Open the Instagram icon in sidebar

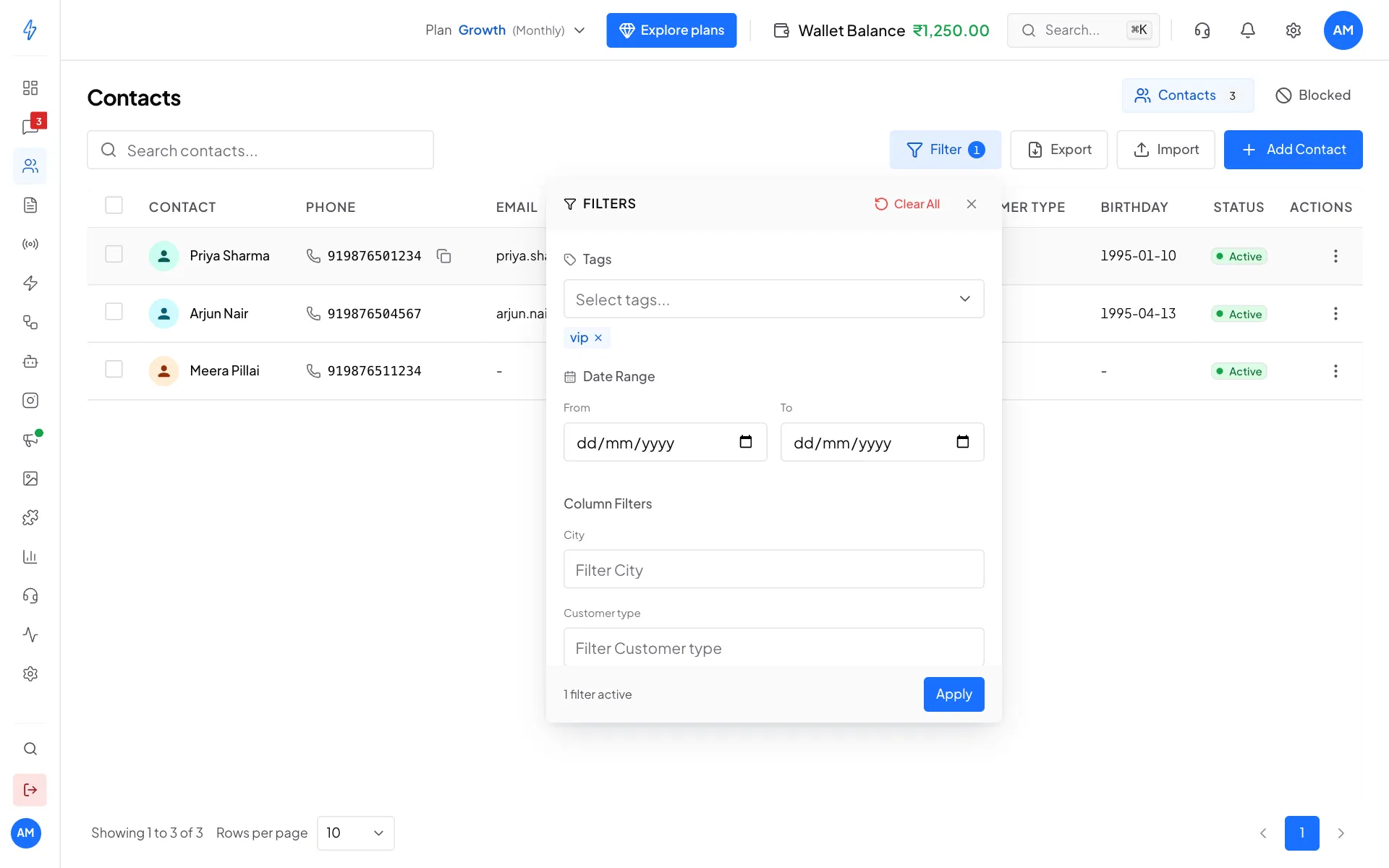coord(30,400)
